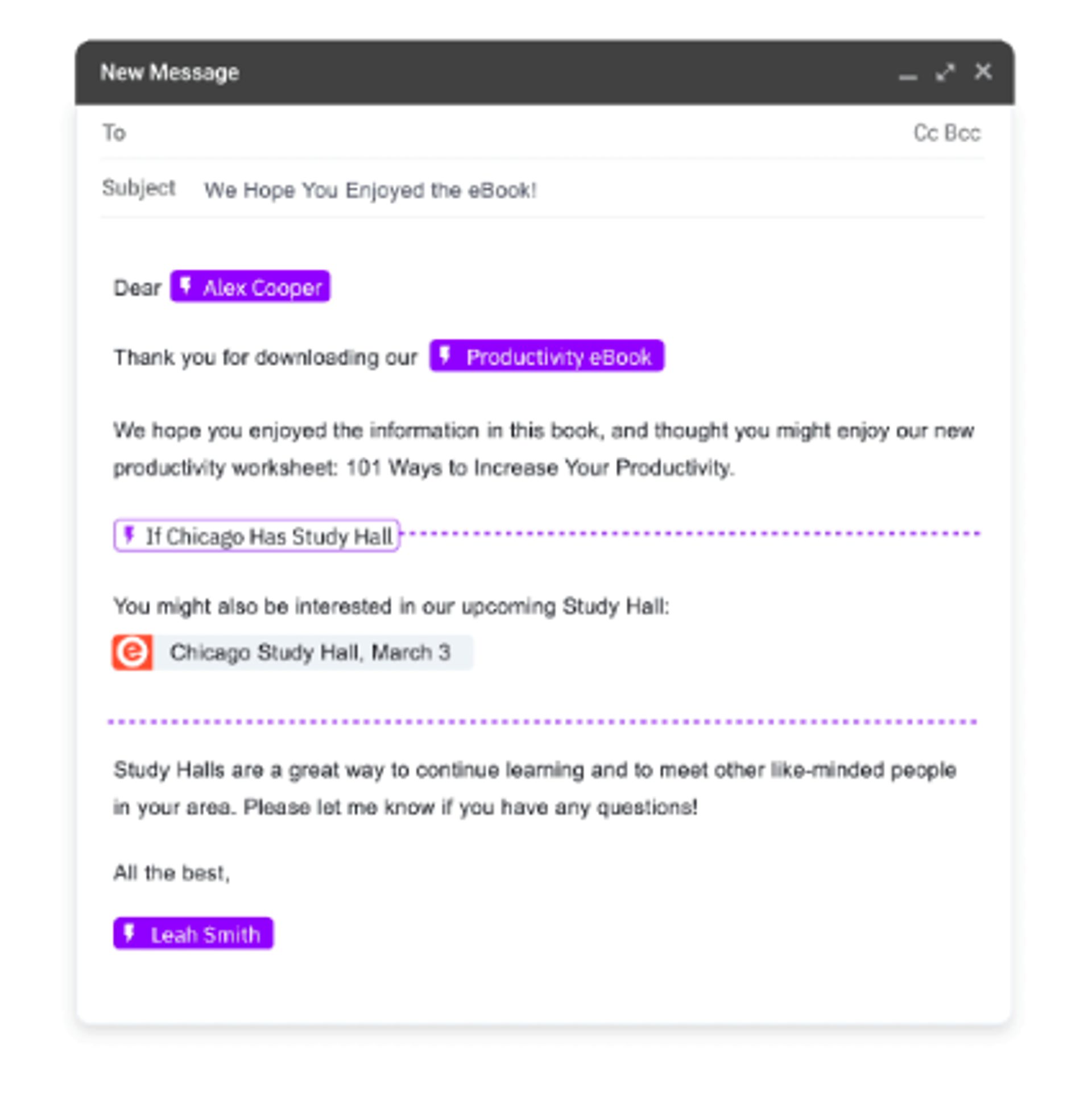This screenshot has height=1107, width=1092.
Task: Click the "All the best," closing line
Action: pos(171,873)
